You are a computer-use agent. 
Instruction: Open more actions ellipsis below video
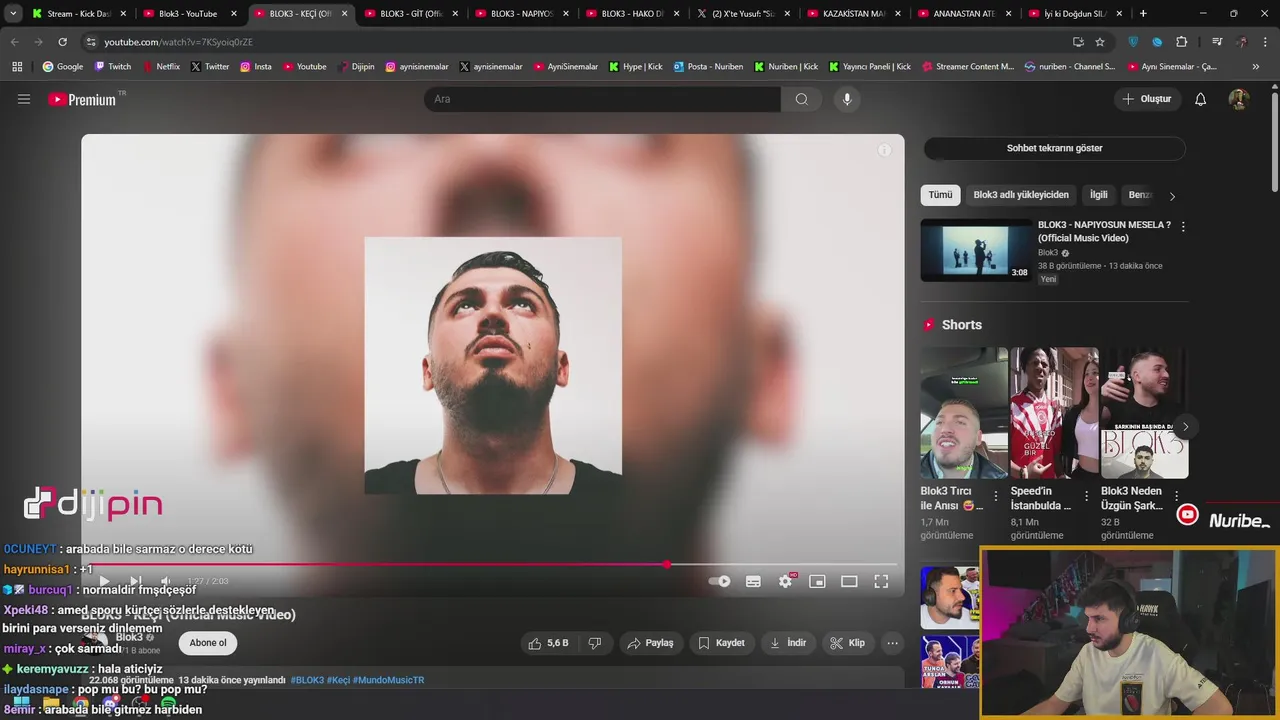click(893, 643)
